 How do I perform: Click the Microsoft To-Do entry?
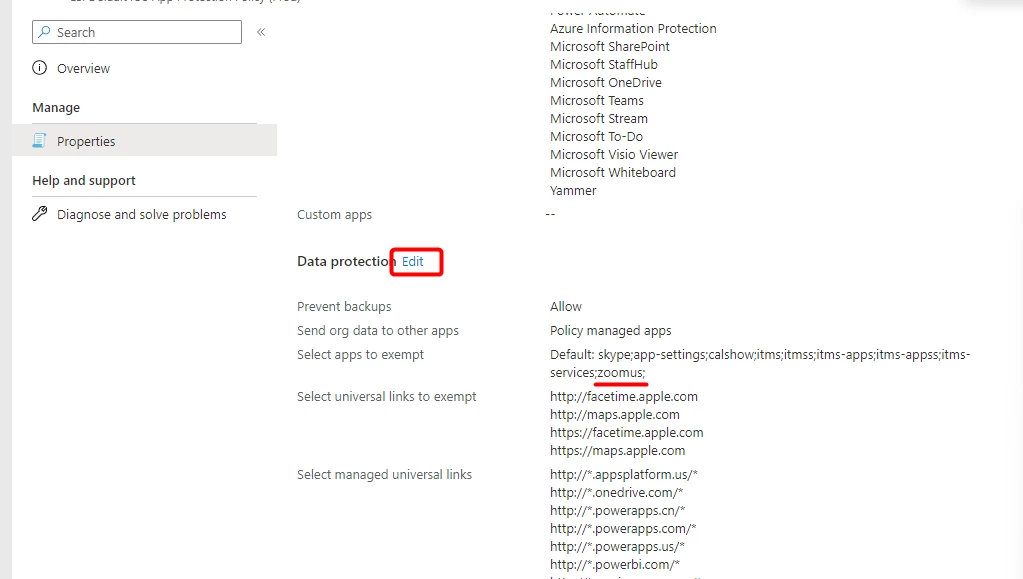(596, 136)
